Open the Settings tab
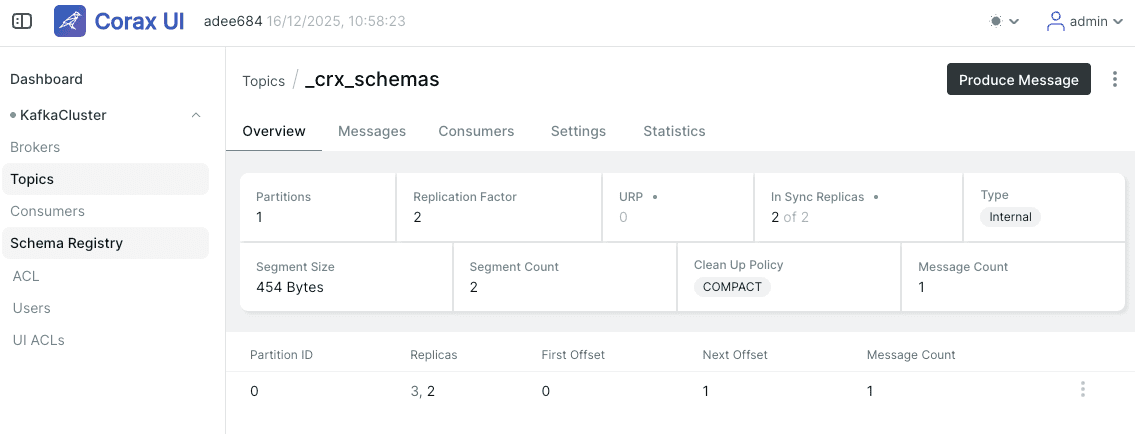 pyautogui.click(x=578, y=132)
